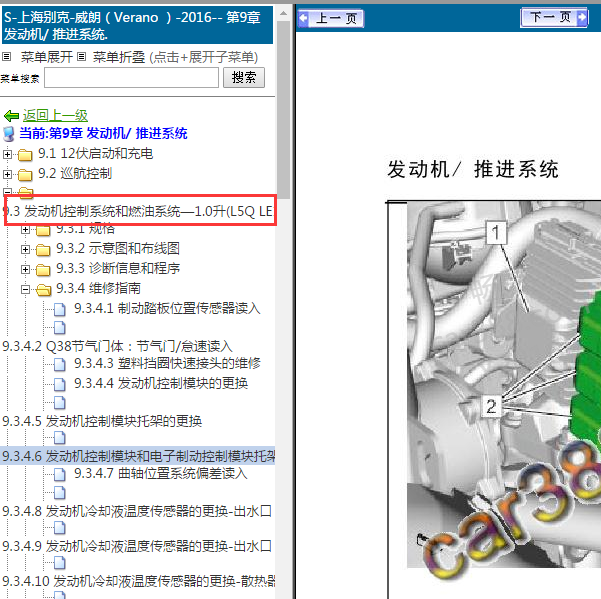The width and height of the screenshot is (601, 599).
Task: Click the document icon of 9.3.4.3
Action: pos(59,364)
